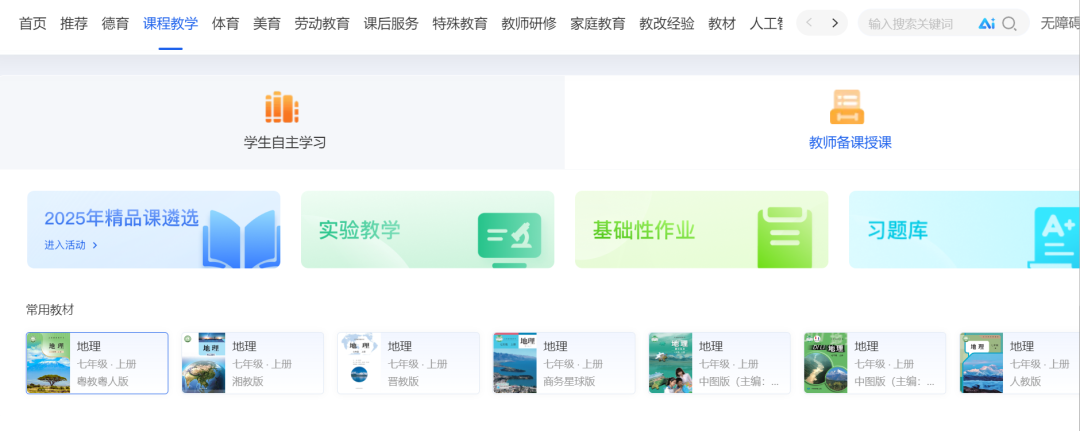This screenshot has height=431, width=1080.
Task: Click the AI search icon in the search box
Action: (x=986, y=23)
